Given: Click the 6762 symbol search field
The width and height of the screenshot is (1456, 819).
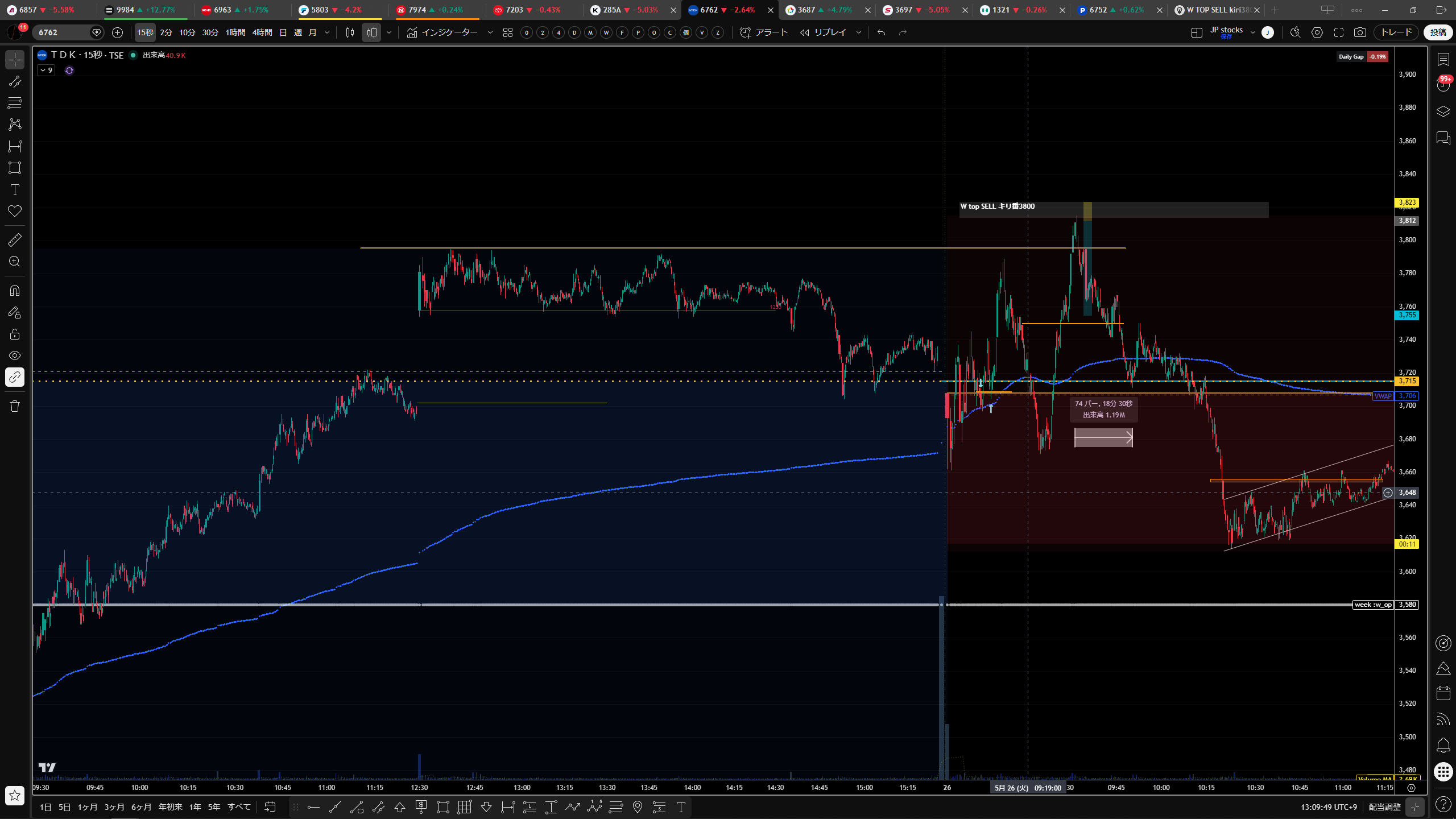Looking at the screenshot, I should click(63, 32).
